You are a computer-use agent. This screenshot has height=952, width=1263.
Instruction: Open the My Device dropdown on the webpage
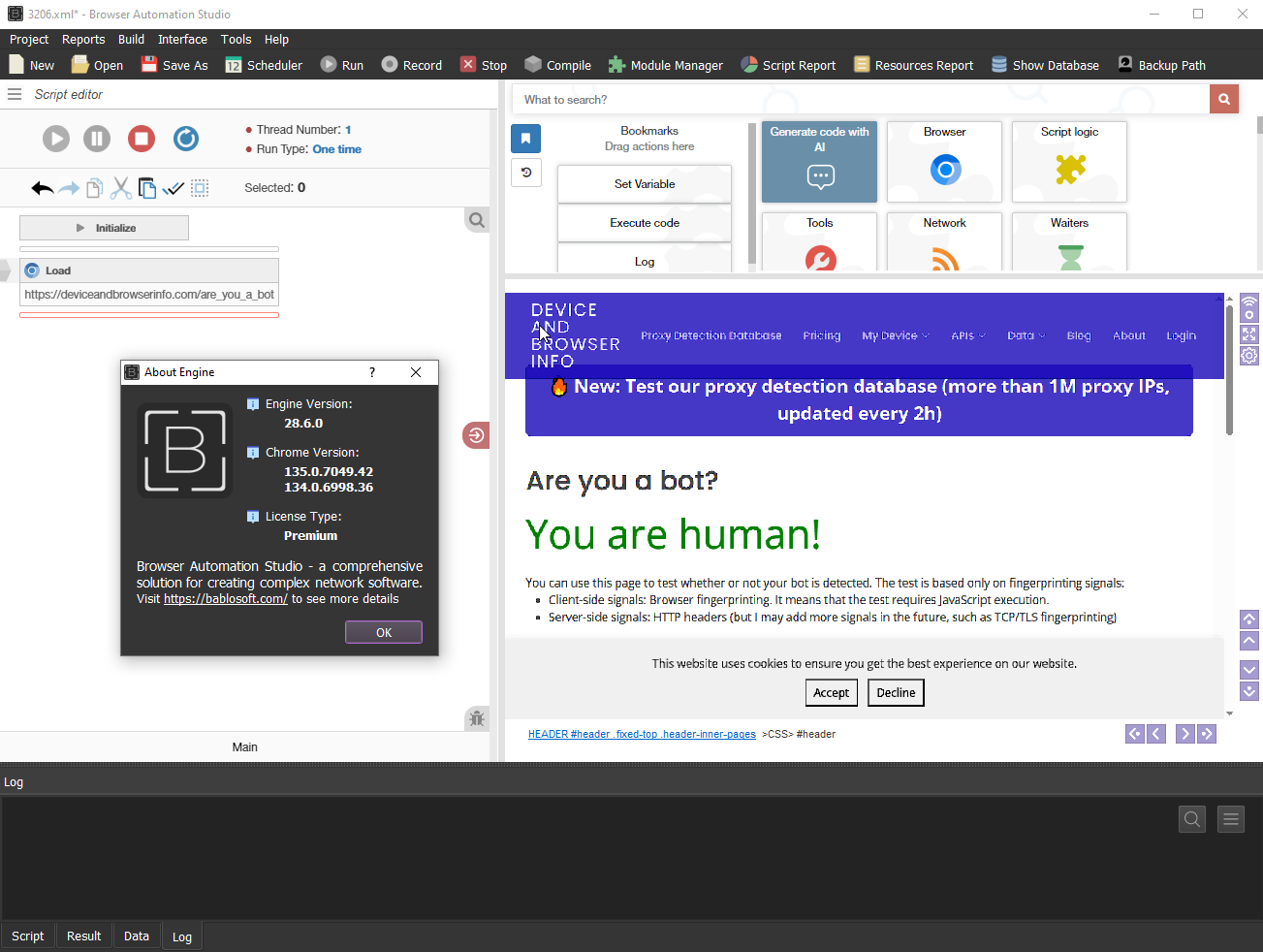[895, 335]
